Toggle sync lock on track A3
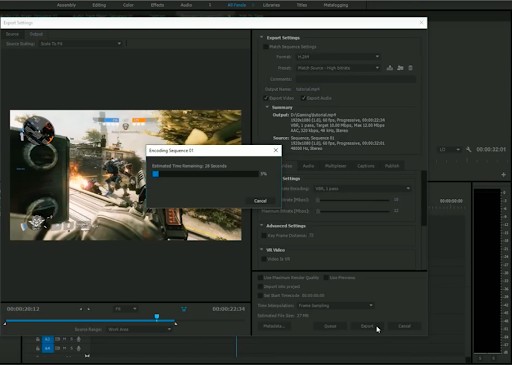Image resolution: width=512 pixels, height=365 pixels. click(x=58, y=339)
